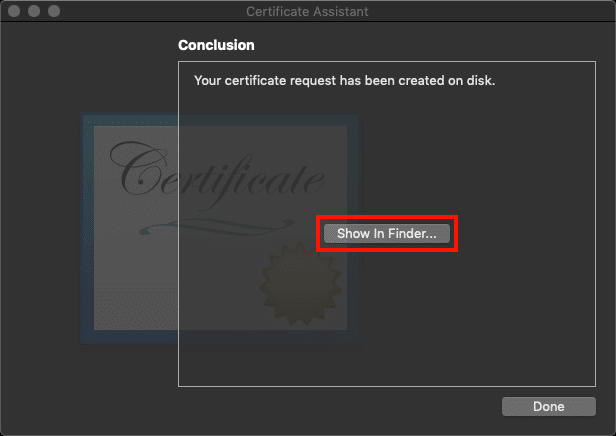Click the certificate request created message
Viewport: 616px width, 436px height.
(x=344, y=80)
